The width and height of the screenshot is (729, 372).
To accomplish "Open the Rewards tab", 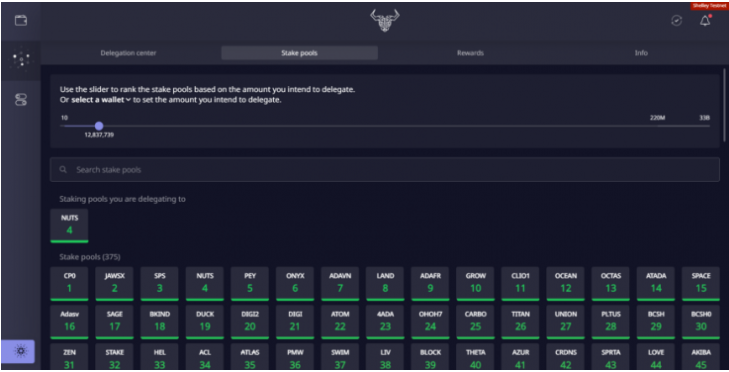I will pos(470,53).
